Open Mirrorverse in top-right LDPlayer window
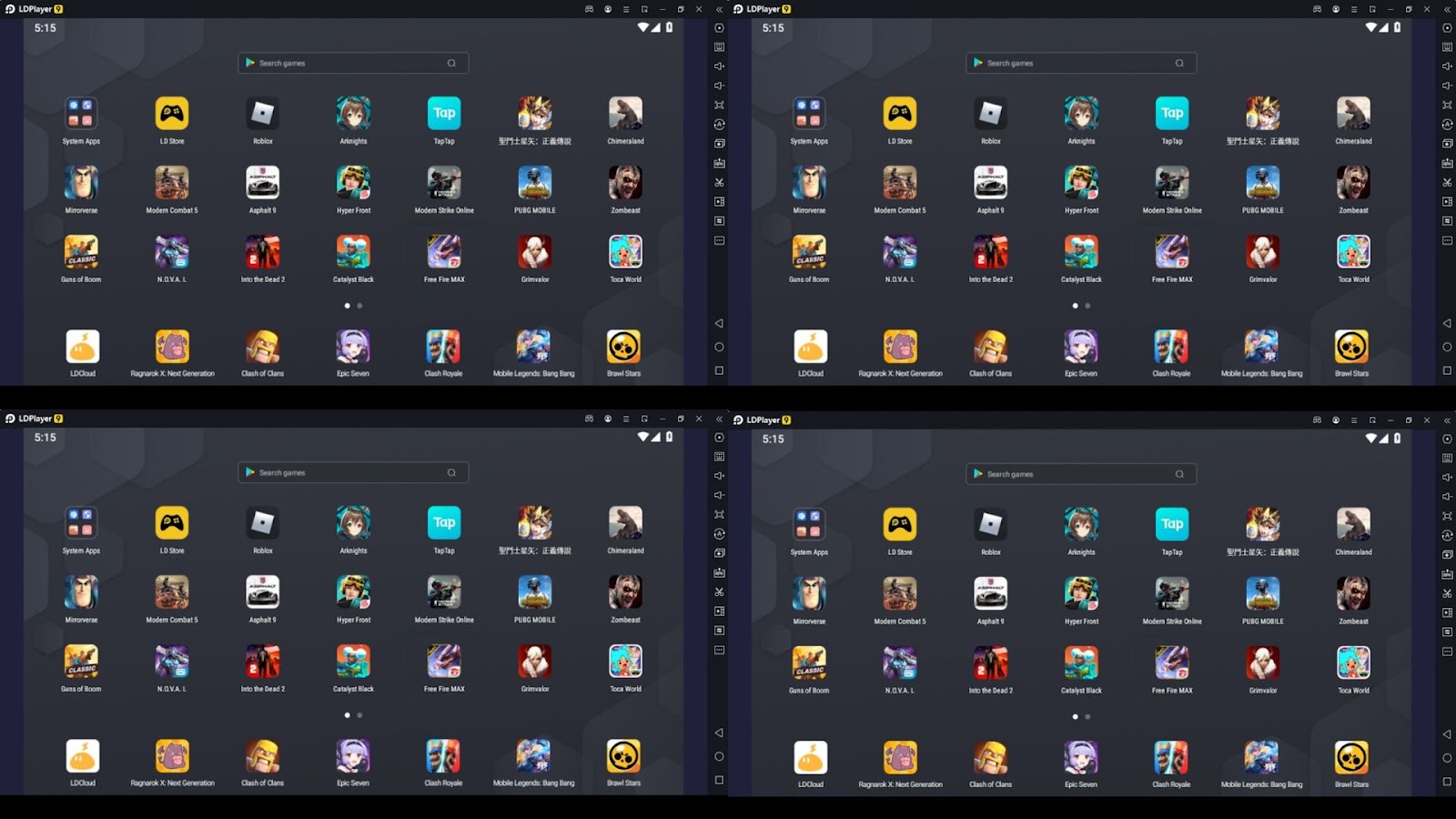This screenshot has height=819, width=1456. point(809,183)
